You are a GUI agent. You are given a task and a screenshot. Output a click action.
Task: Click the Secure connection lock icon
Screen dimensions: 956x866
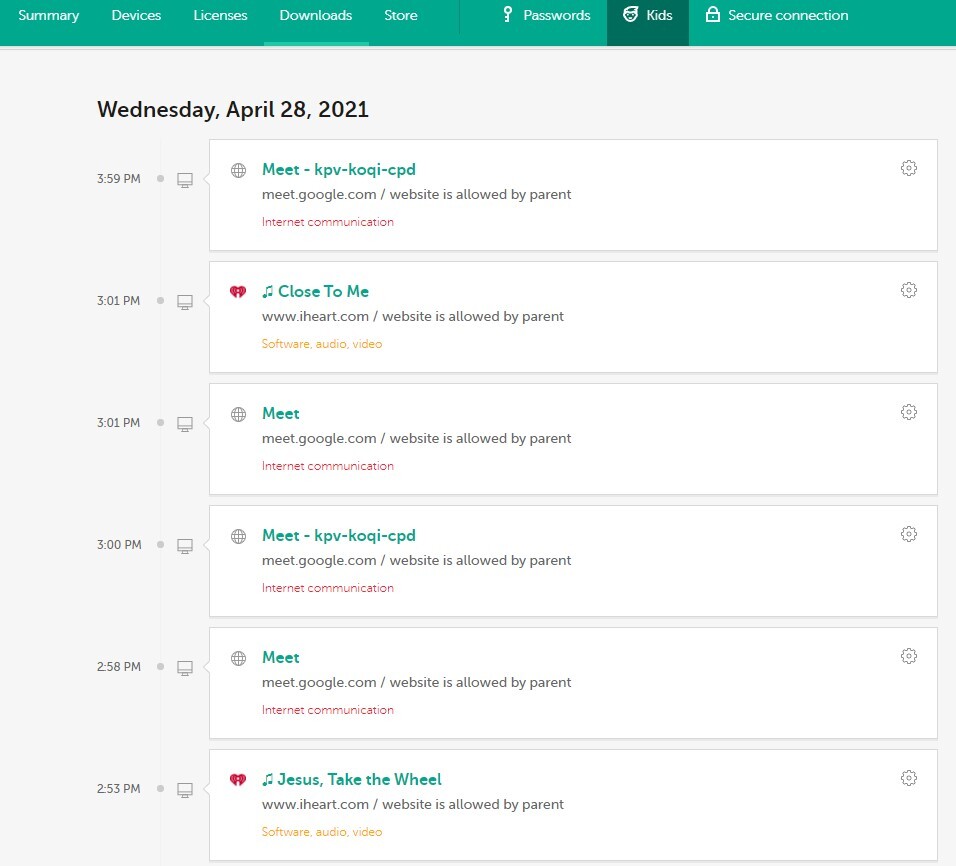(x=713, y=15)
